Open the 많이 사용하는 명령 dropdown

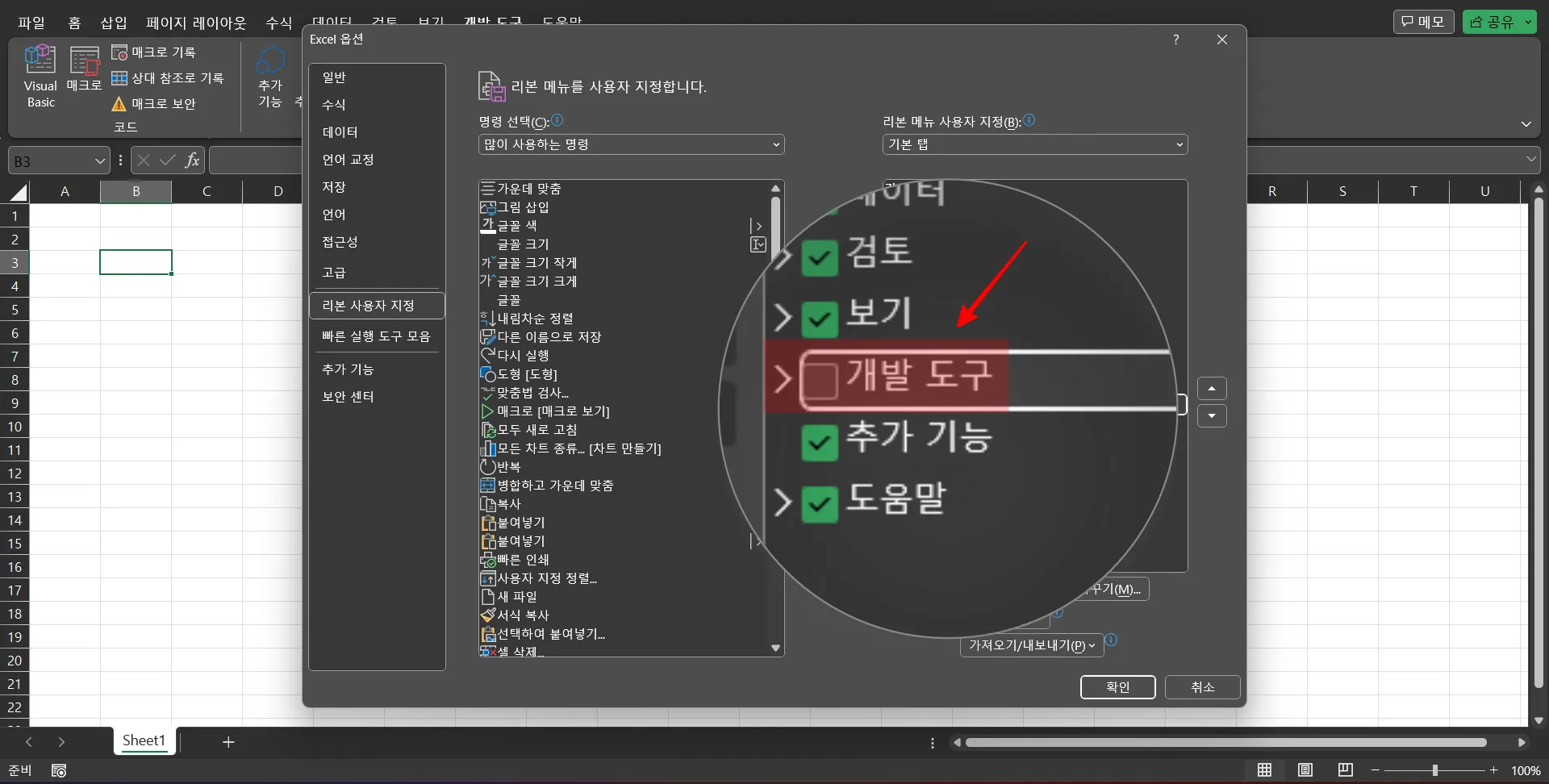[x=631, y=144]
